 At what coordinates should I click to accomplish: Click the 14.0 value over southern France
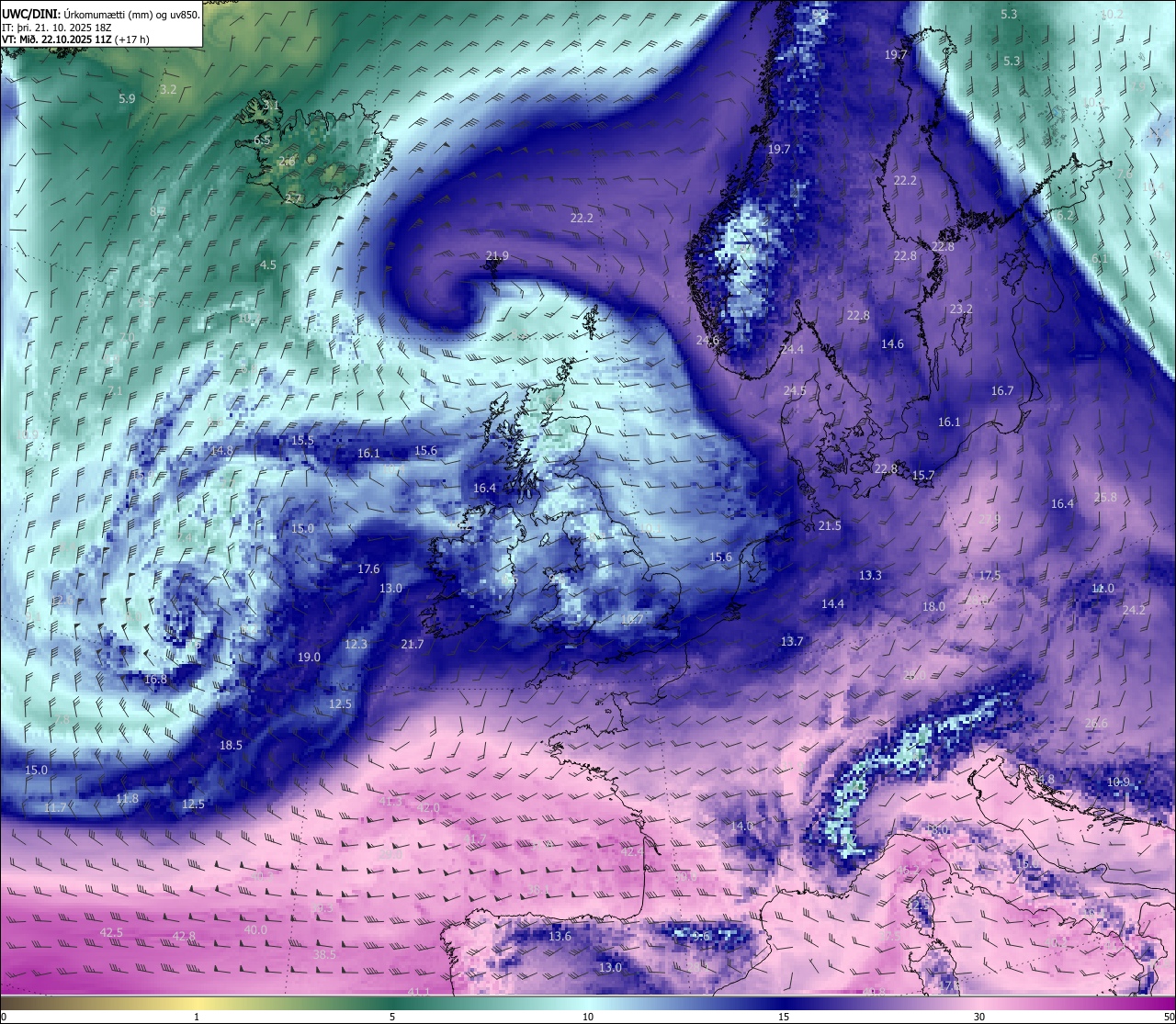(741, 826)
